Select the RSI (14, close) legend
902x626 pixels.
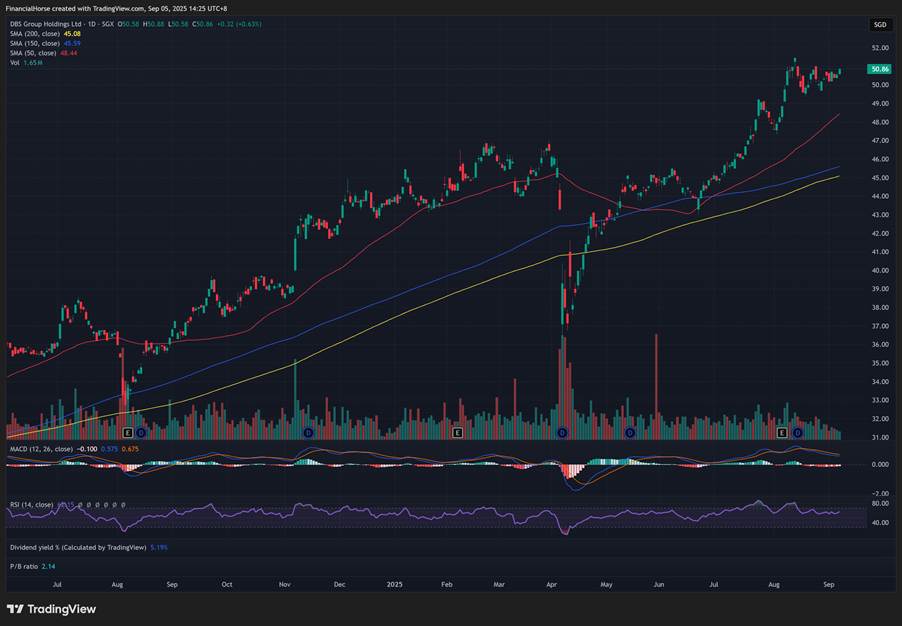click(32, 505)
